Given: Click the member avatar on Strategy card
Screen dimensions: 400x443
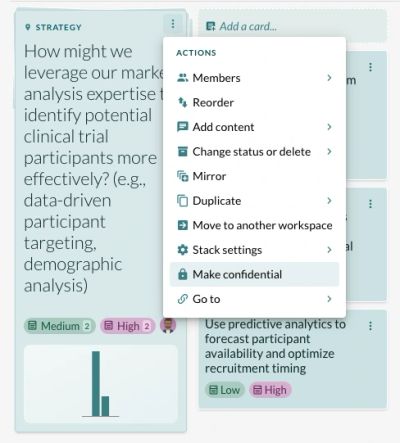Looking at the screenshot, I should [x=168, y=326].
